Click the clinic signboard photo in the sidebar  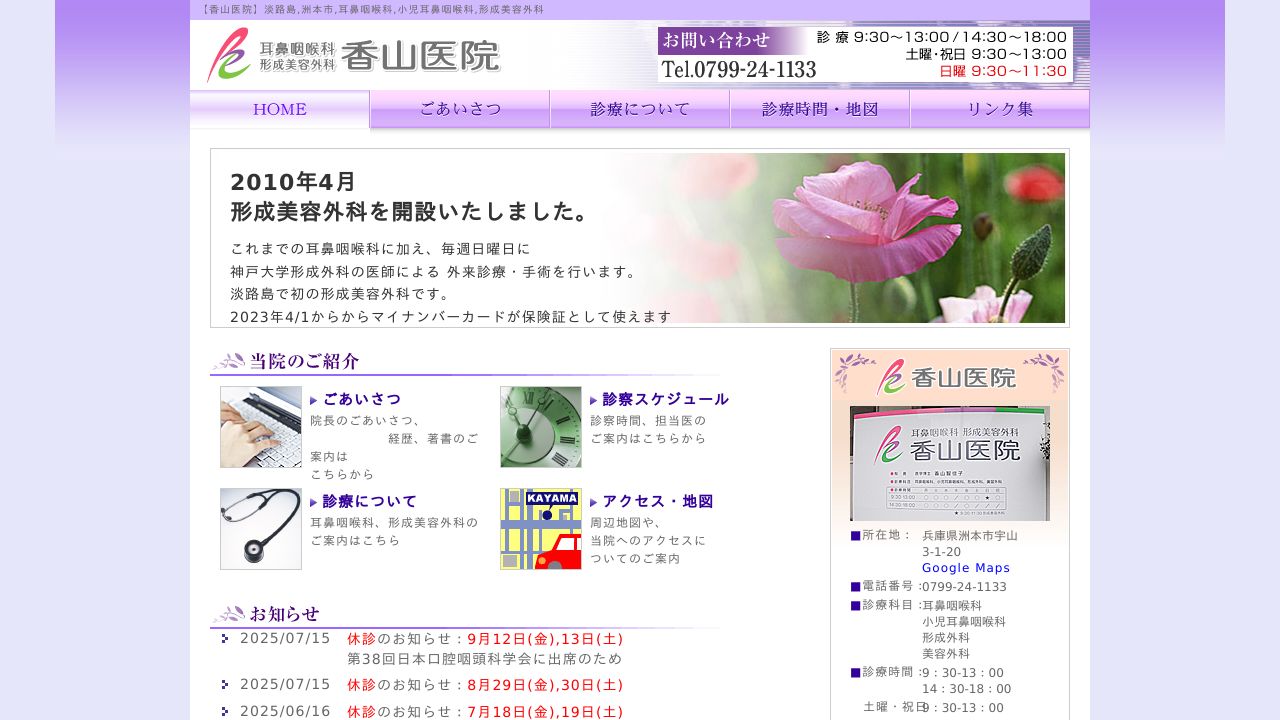click(x=948, y=462)
